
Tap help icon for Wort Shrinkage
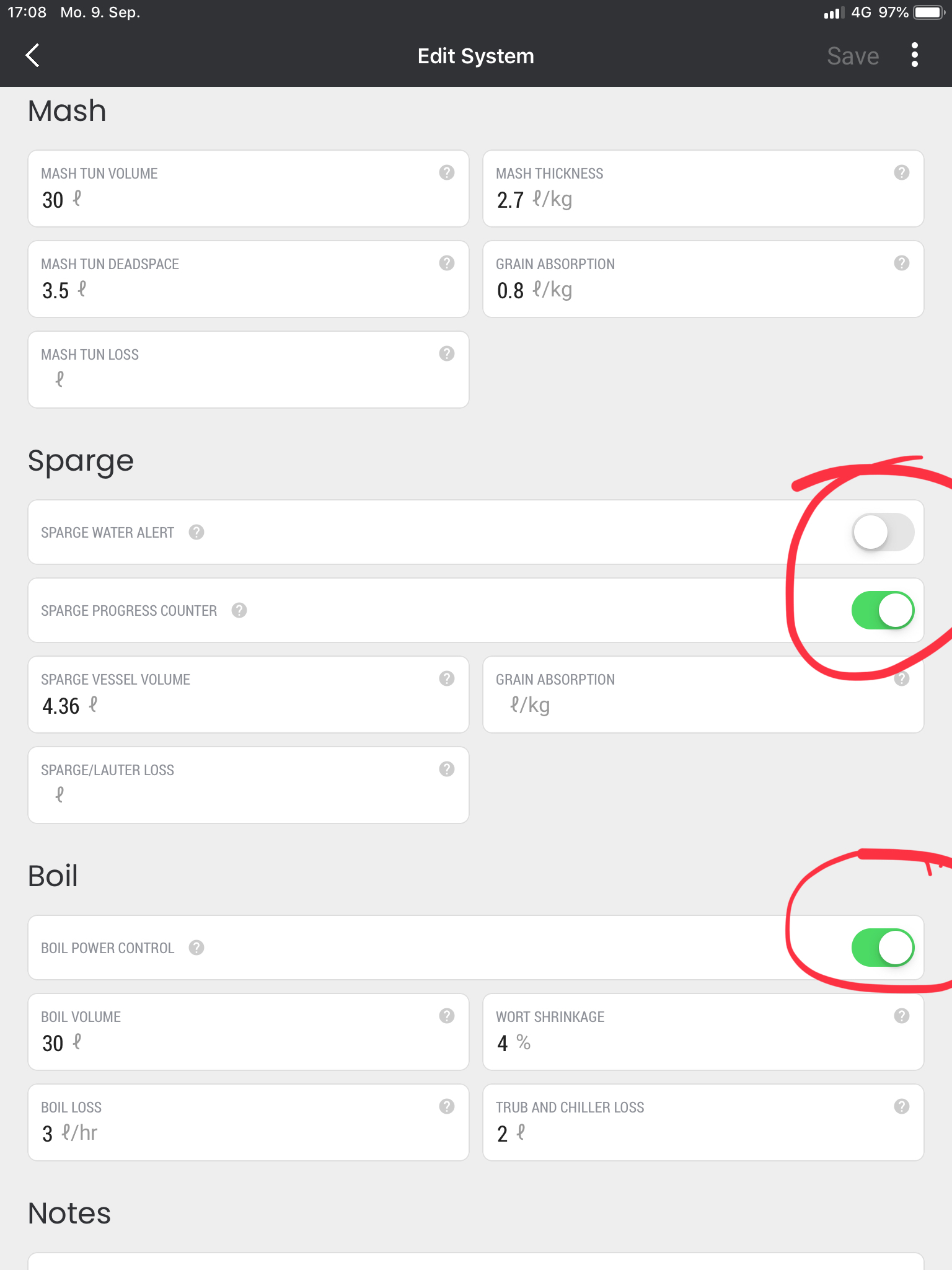pyautogui.click(x=901, y=1016)
